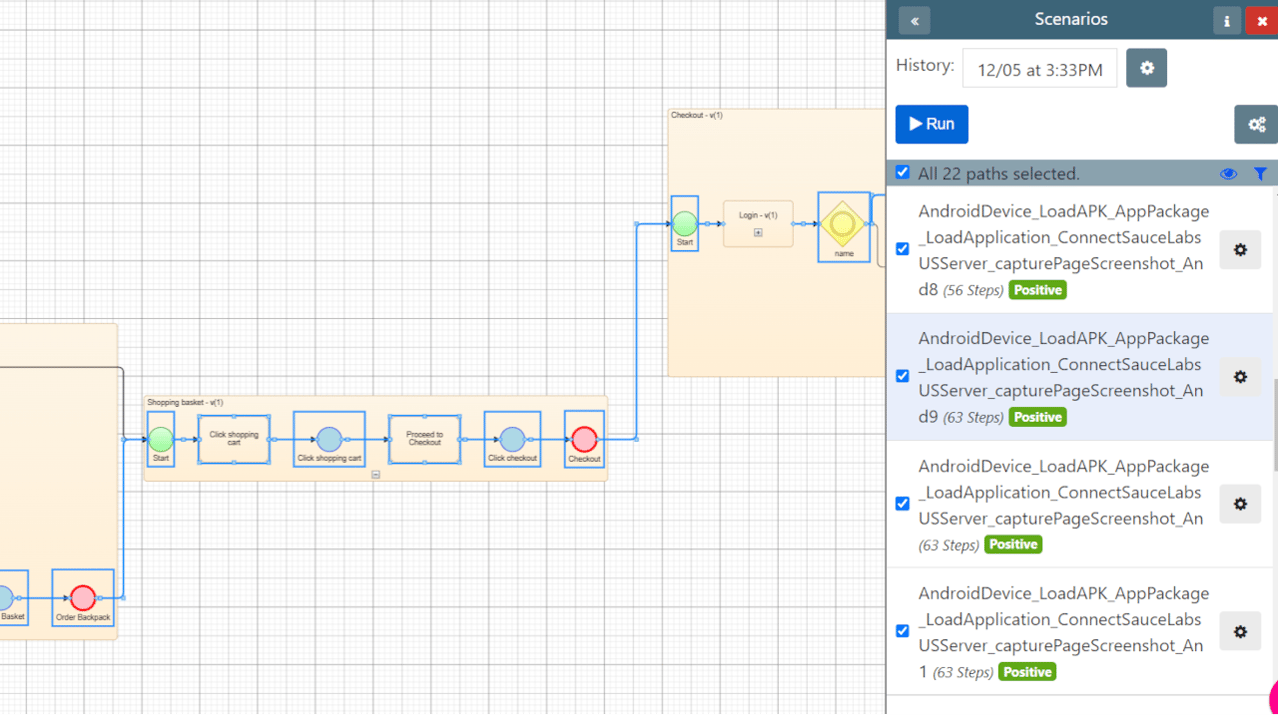Open gear settings for And9 path
This screenshot has height=718, width=1278.
(x=1240, y=377)
